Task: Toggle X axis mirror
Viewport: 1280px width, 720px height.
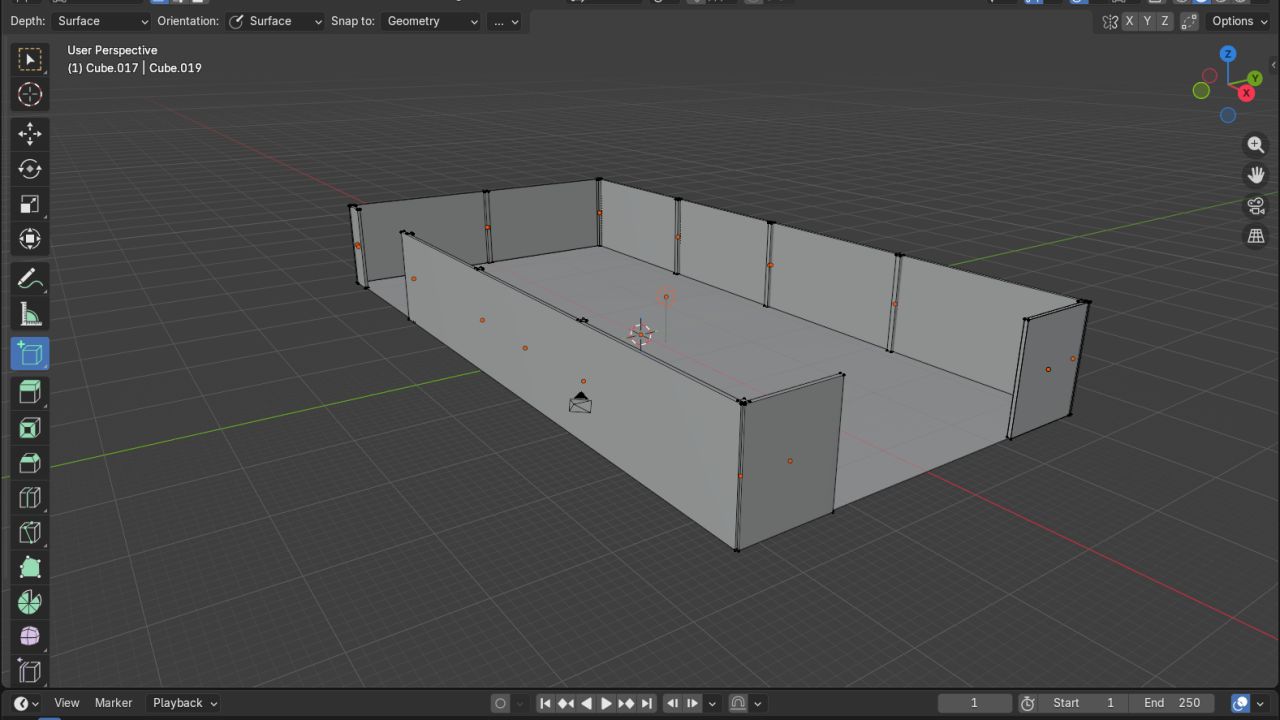Action: tap(1129, 21)
